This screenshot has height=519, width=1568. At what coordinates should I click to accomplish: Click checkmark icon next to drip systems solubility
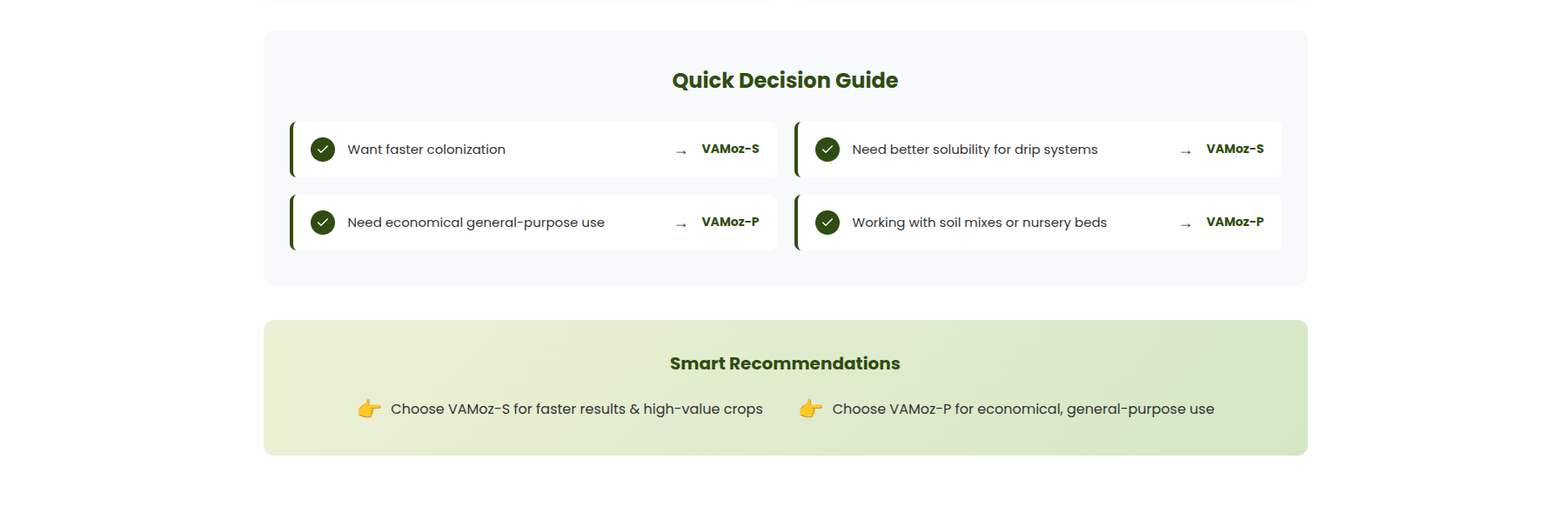pos(828,150)
